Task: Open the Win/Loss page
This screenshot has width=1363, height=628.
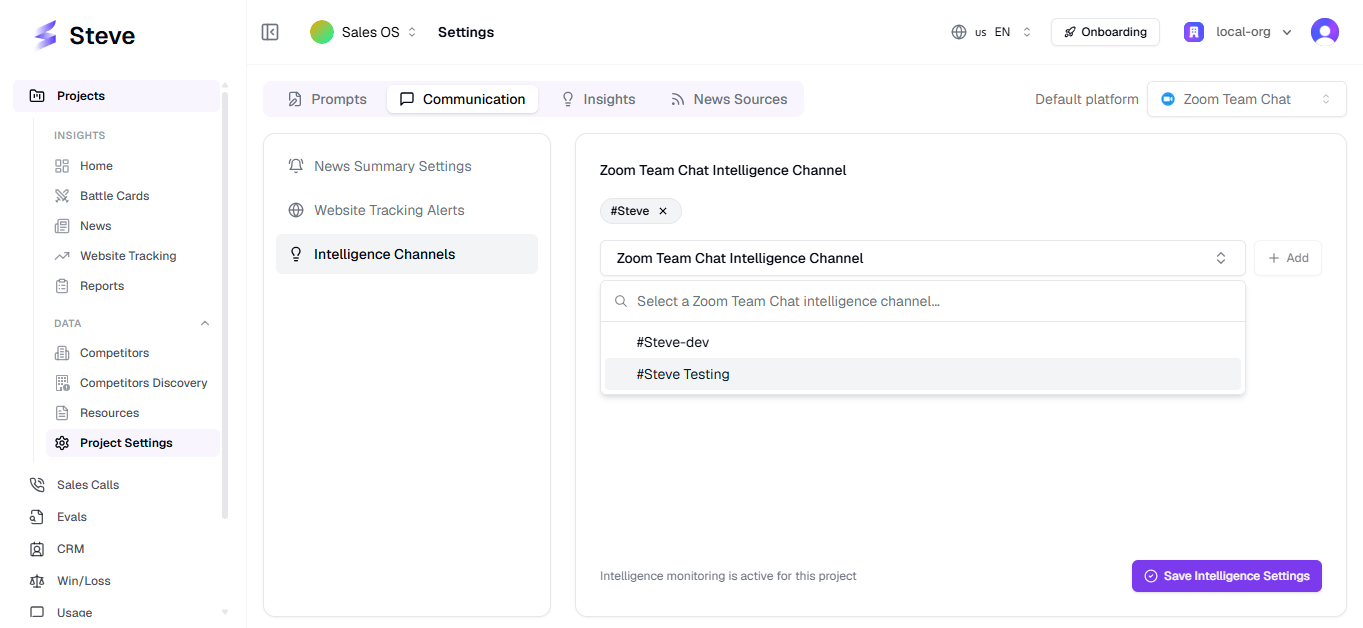Action: 116,581
